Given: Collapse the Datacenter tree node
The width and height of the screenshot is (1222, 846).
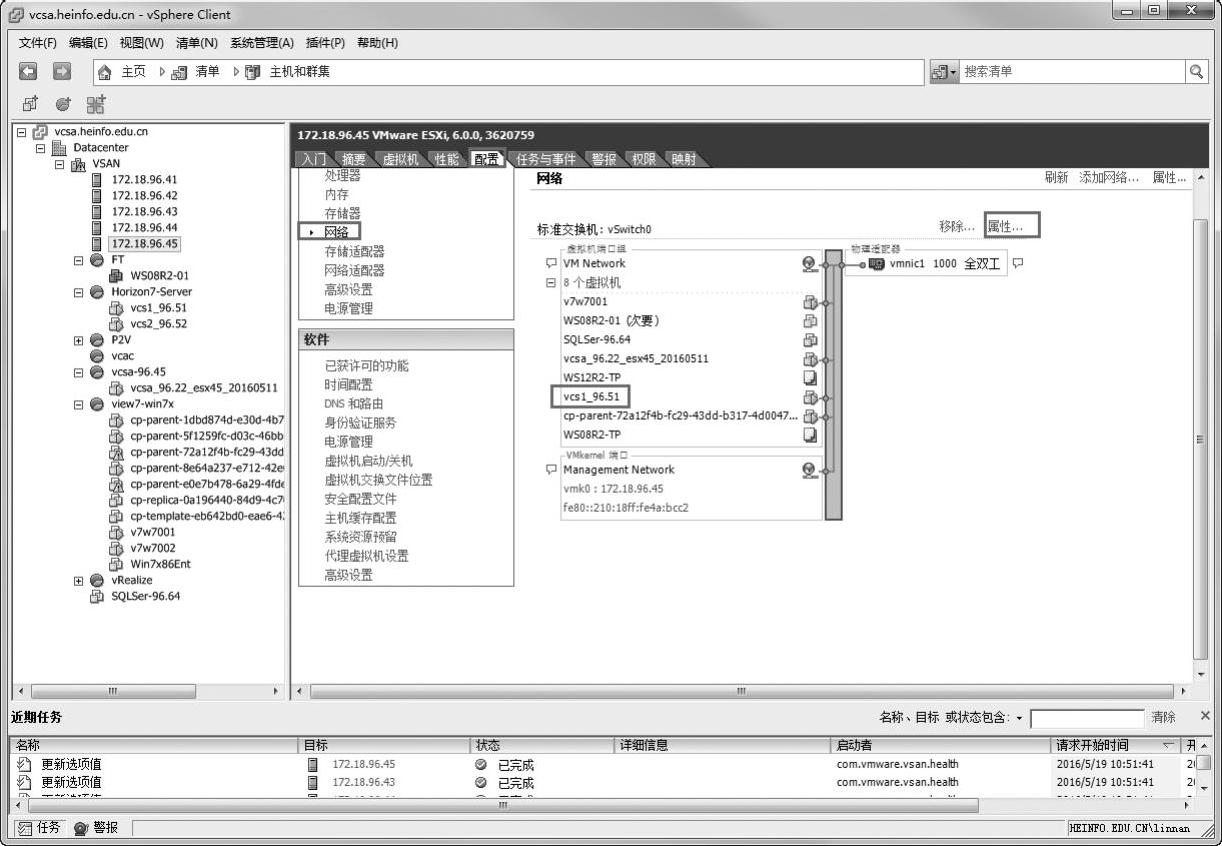Looking at the screenshot, I should click(x=41, y=148).
